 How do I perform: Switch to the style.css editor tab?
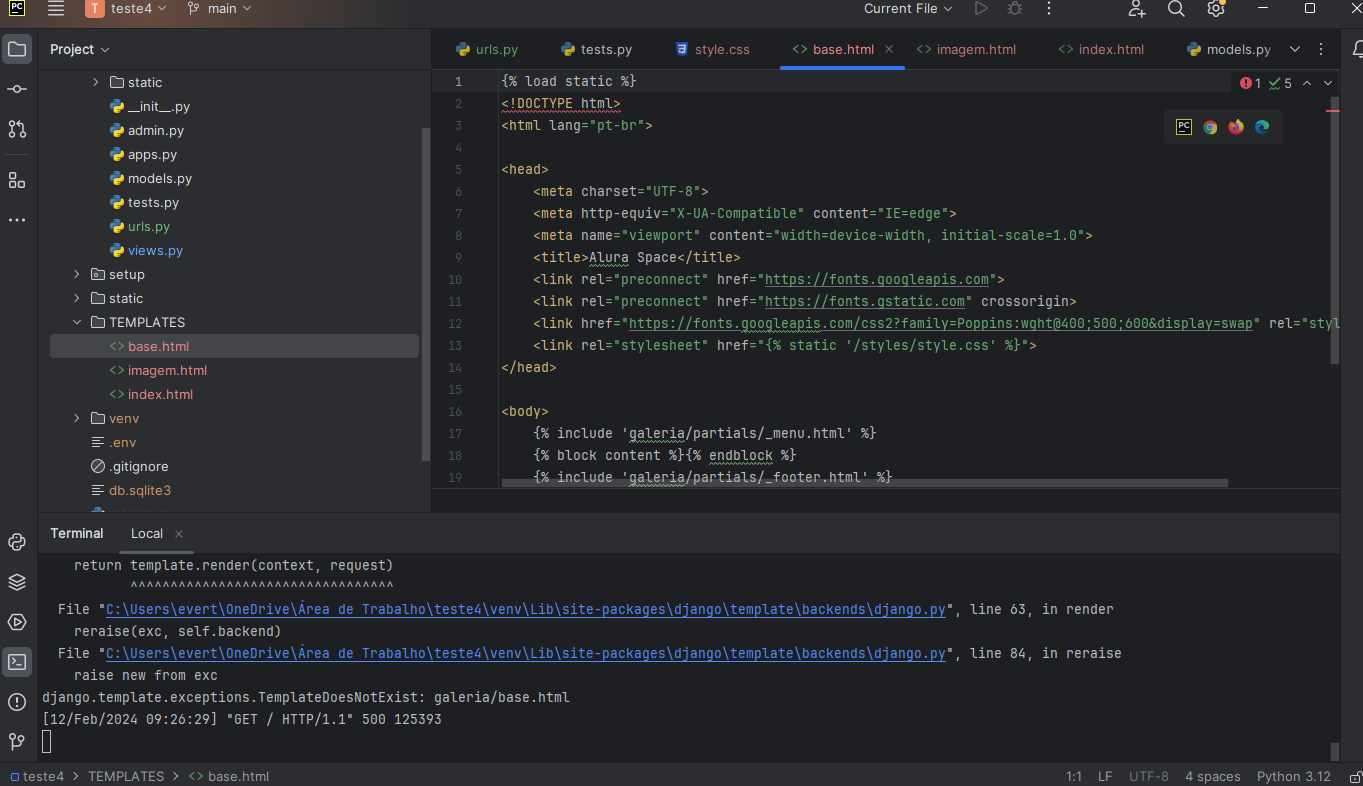[712, 49]
